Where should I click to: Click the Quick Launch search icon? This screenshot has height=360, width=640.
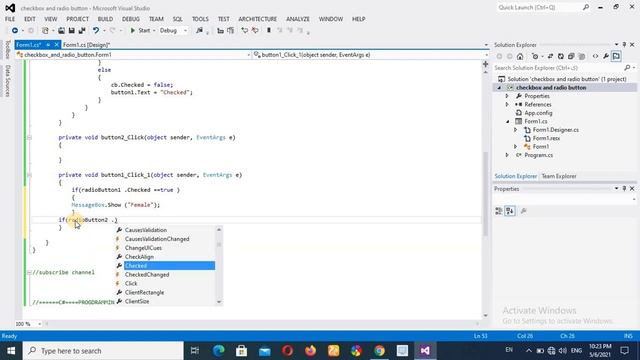[586, 7]
